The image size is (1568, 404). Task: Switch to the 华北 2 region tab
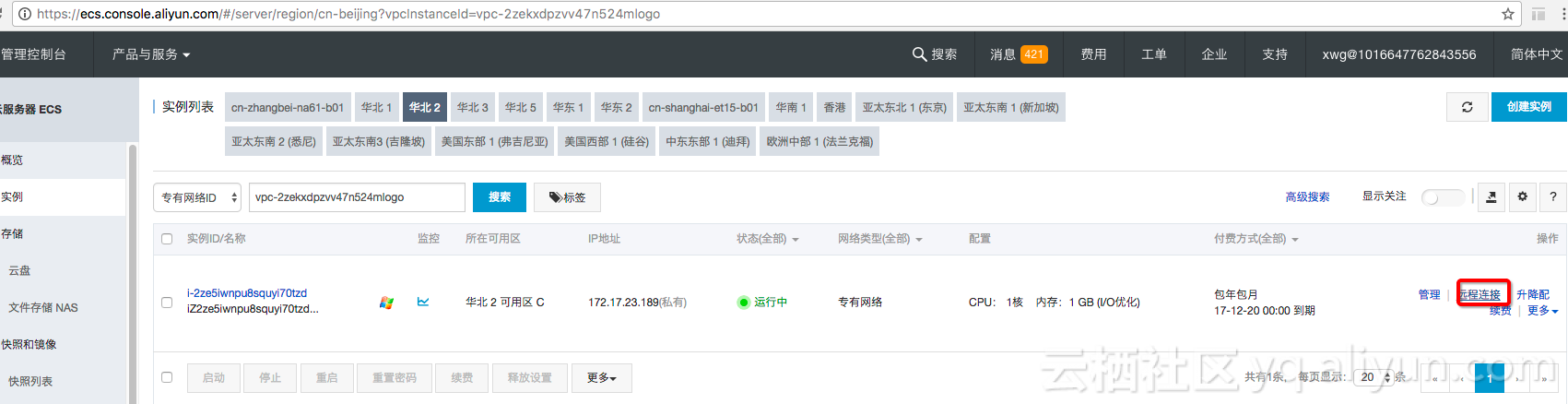[x=425, y=107]
